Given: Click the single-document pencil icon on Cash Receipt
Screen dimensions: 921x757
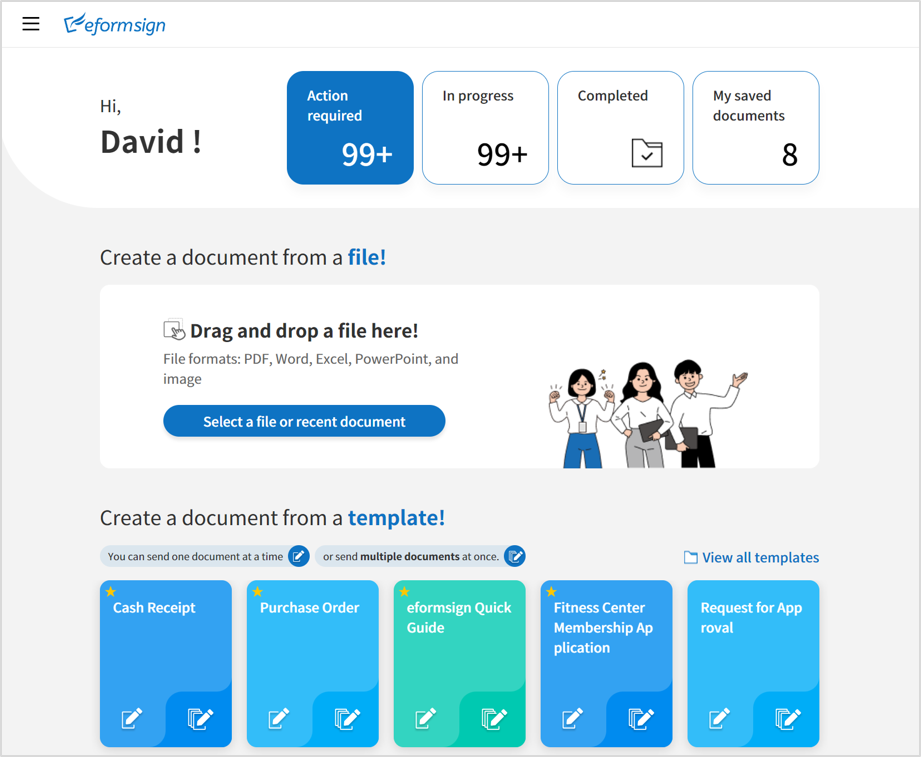Looking at the screenshot, I should point(131,719).
